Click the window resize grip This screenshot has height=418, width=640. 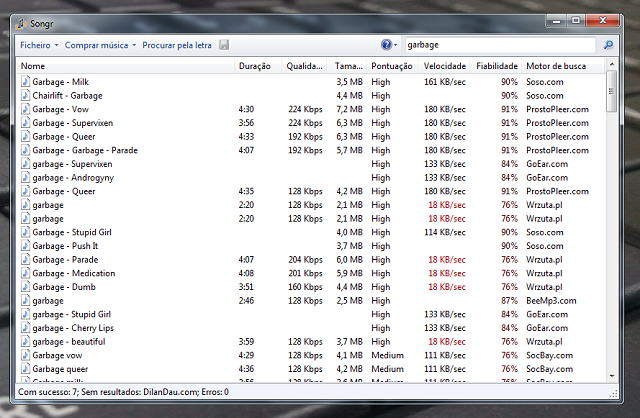[x=613, y=394]
